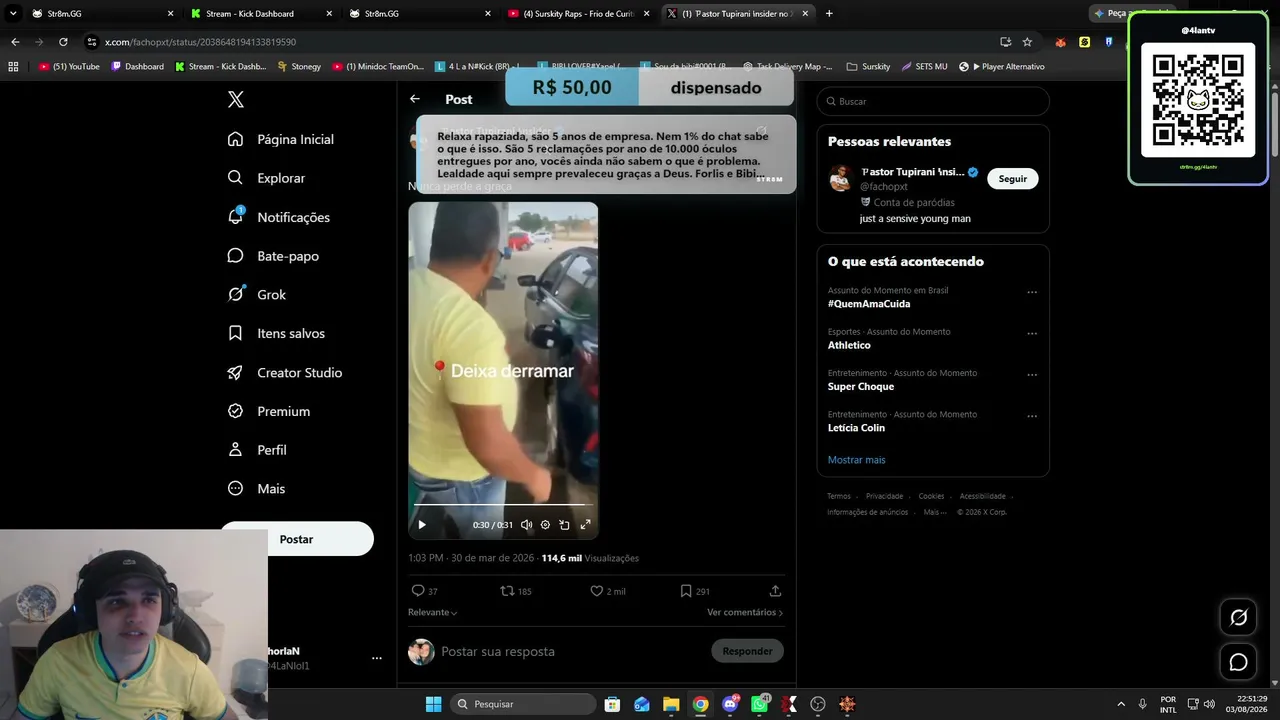Reload the page
The width and height of the screenshot is (1280, 720).
(63, 42)
